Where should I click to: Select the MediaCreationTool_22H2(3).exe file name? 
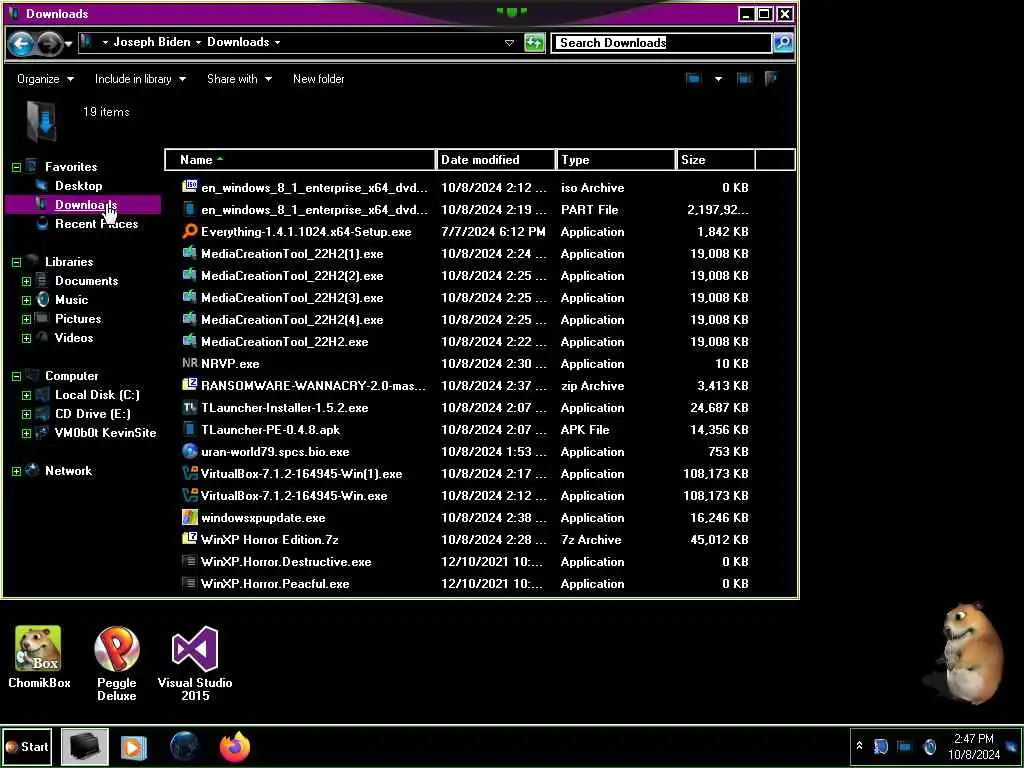(292, 298)
